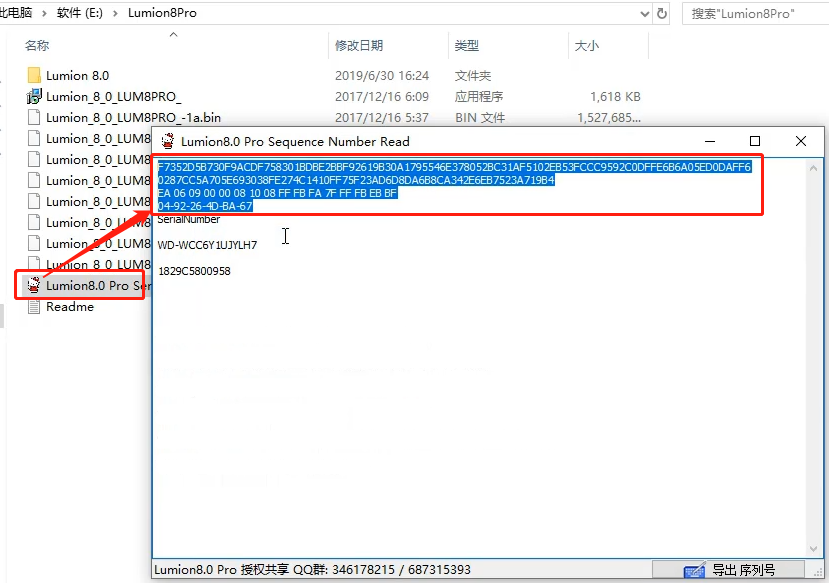Open the address bar history dropdown
Screen dimensions: 829x583
point(645,14)
